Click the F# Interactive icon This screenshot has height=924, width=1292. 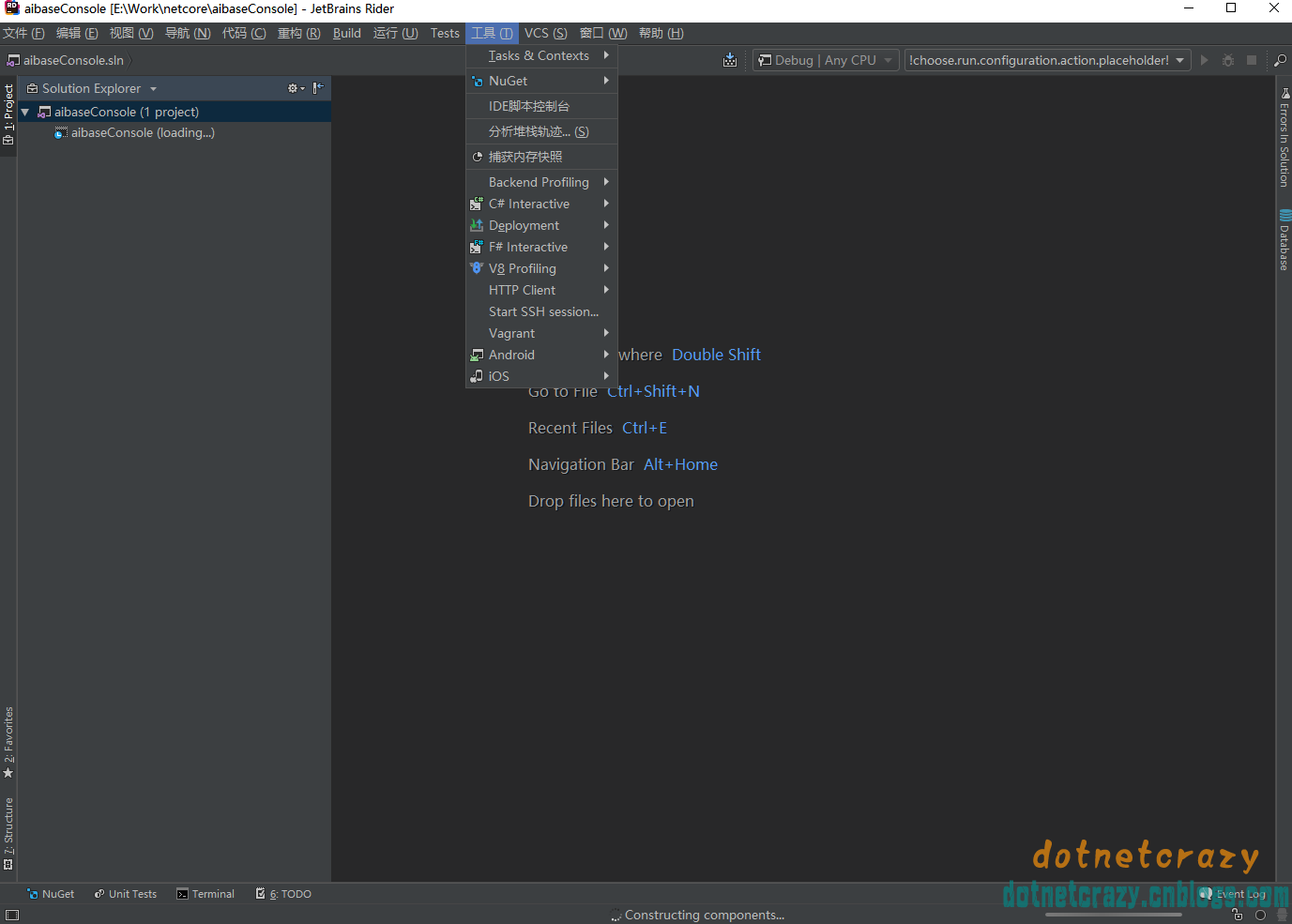477,247
